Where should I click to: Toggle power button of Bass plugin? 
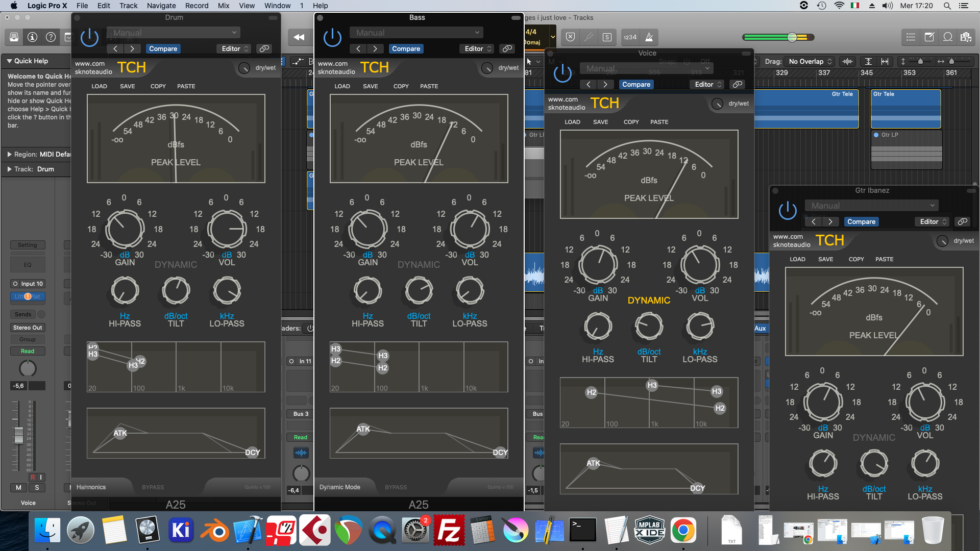point(332,37)
